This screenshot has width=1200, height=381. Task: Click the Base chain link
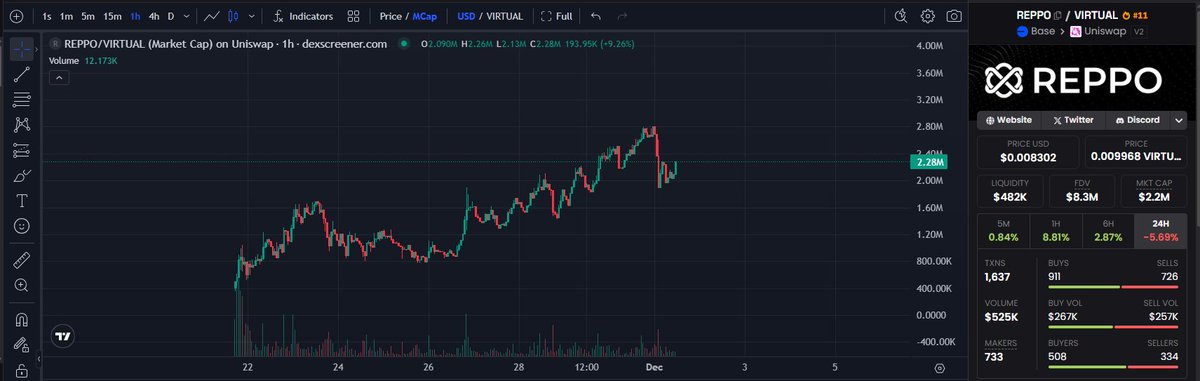click(x=1036, y=32)
